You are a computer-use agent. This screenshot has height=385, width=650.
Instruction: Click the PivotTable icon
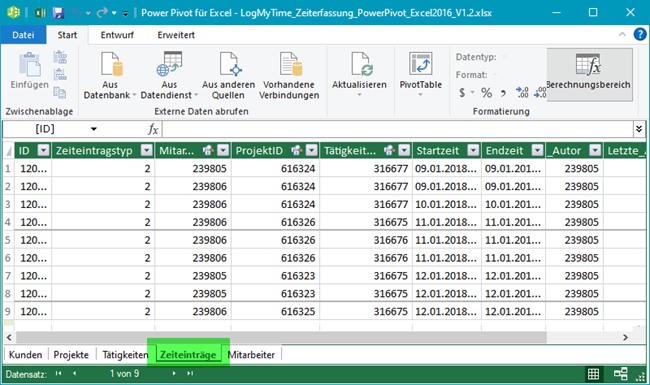point(420,64)
